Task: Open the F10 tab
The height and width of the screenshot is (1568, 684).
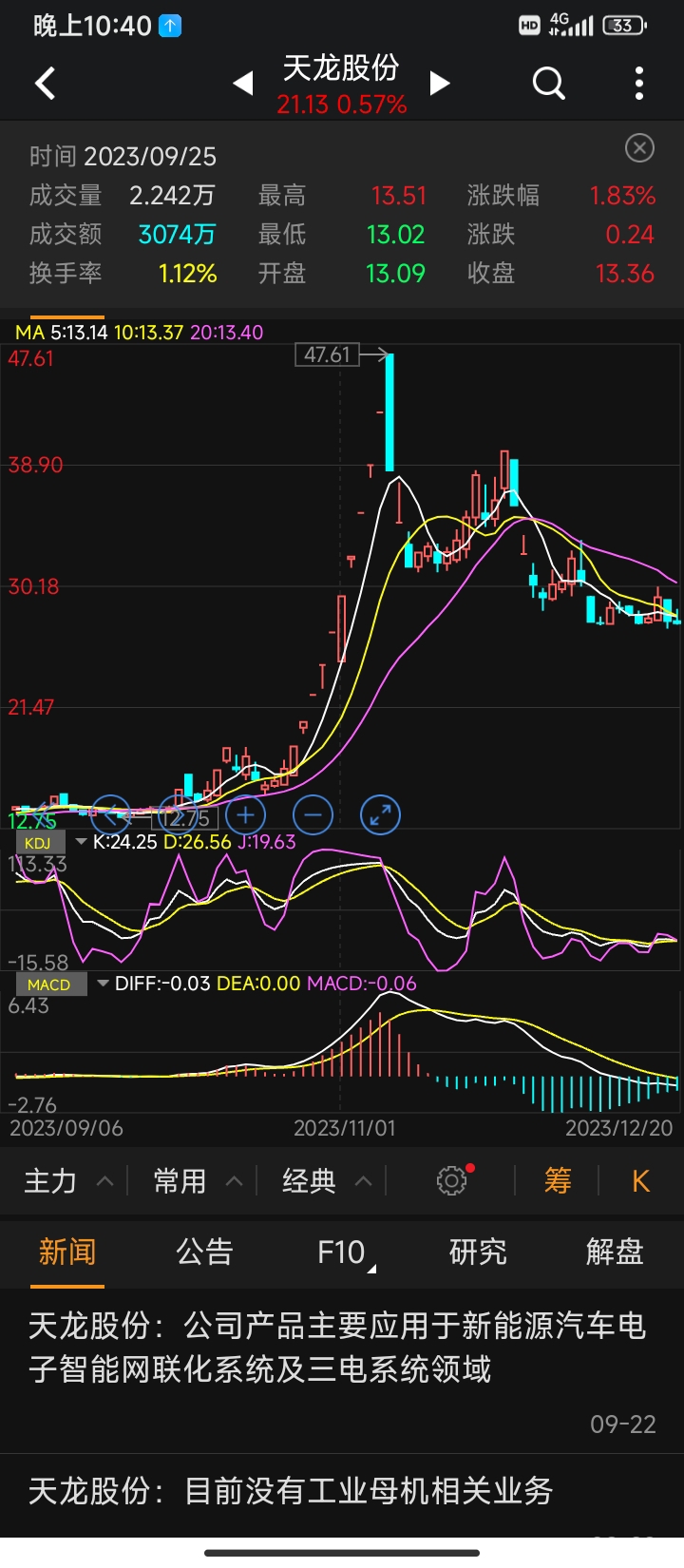Action: coord(342,1252)
